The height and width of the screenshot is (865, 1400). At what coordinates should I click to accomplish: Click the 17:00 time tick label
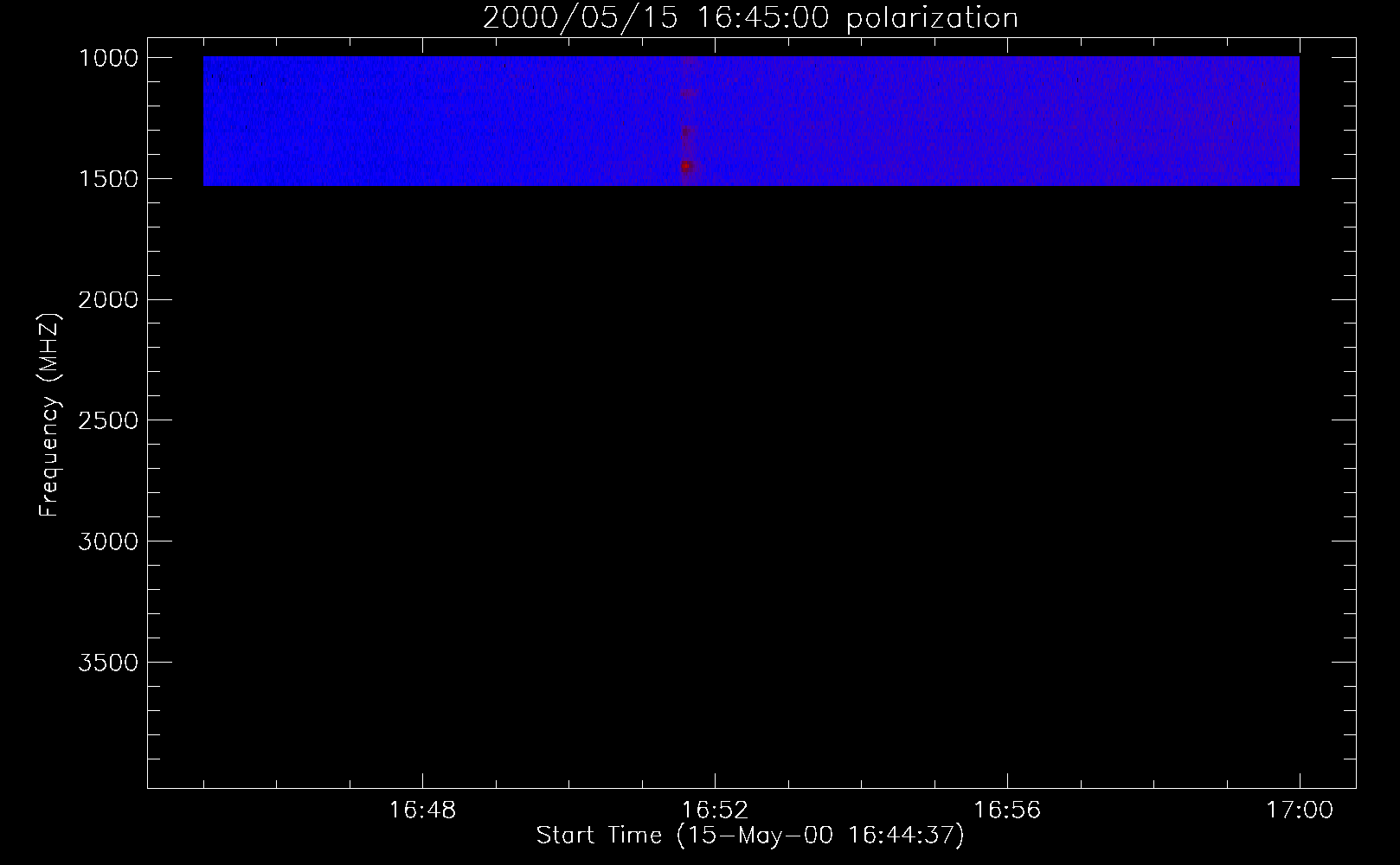(x=1300, y=811)
